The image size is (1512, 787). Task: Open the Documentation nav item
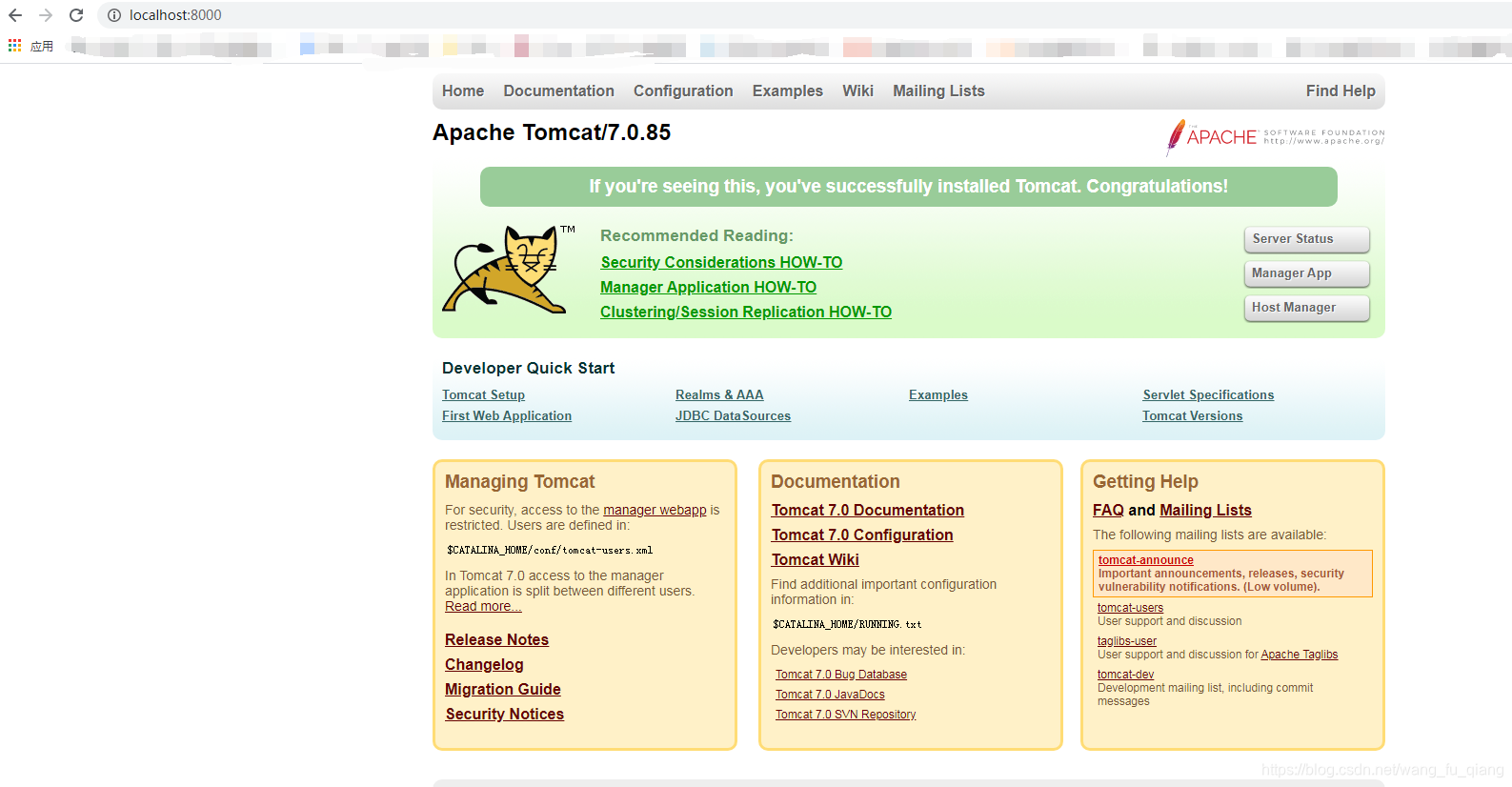tap(559, 91)
